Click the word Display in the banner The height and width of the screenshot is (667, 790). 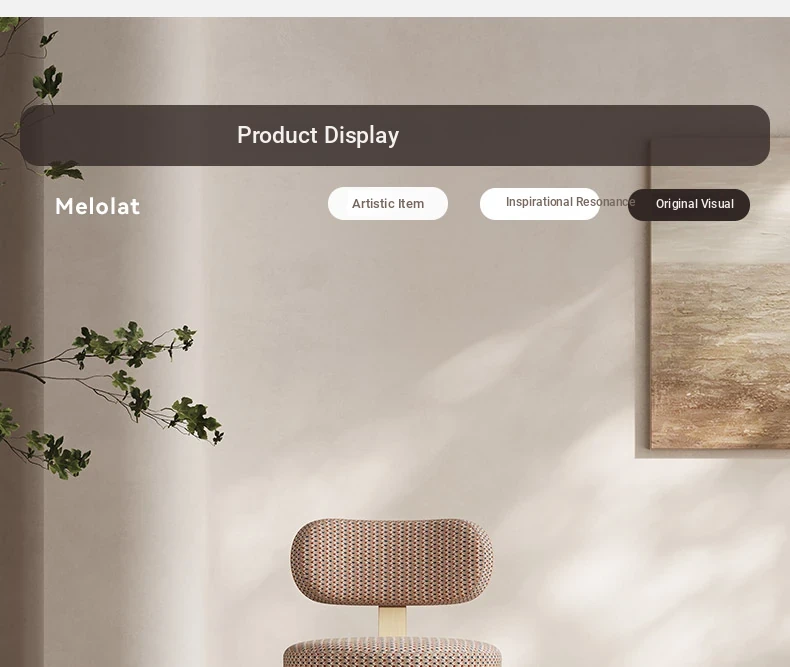(361, 136)
